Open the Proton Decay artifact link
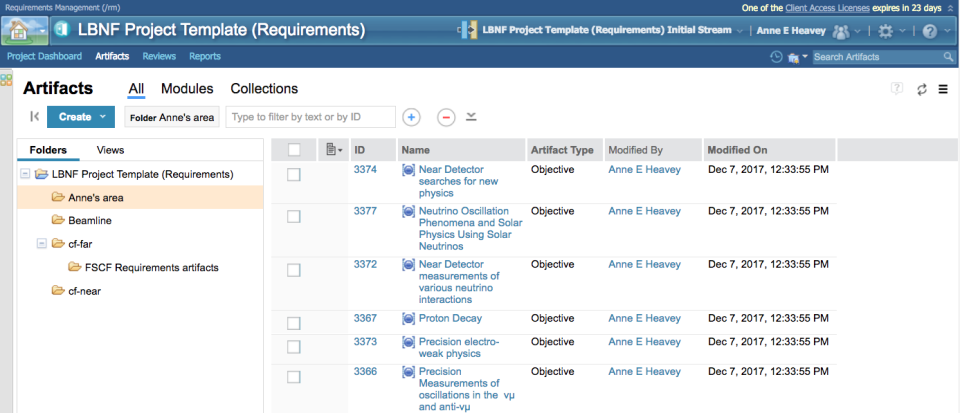 click(x=450, y=318)
